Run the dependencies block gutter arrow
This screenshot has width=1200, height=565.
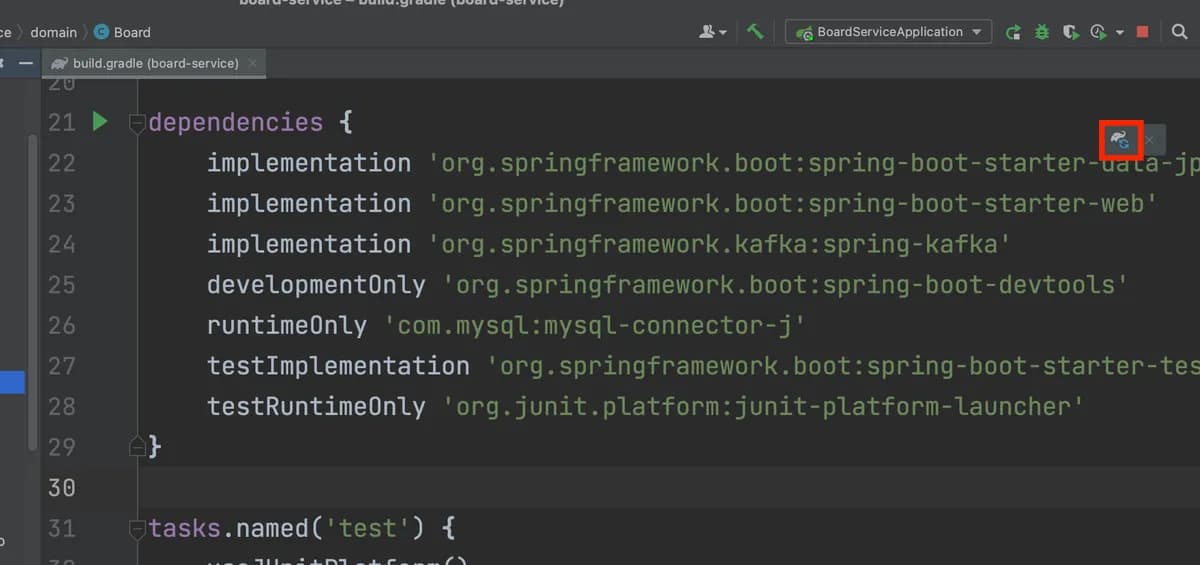pyautogui.click(x=100, y=121)
